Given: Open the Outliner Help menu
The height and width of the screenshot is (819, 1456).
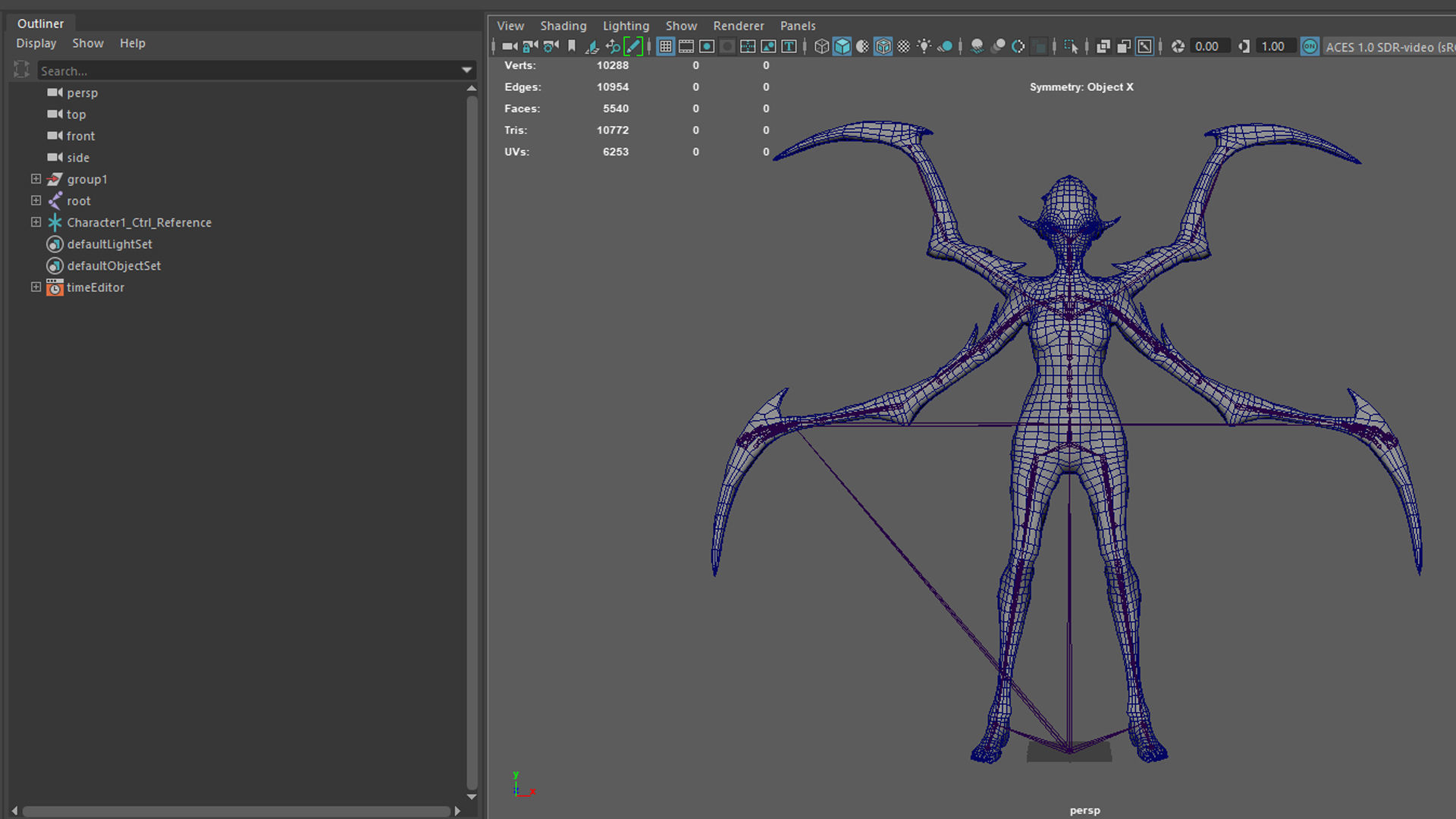Looking at the screenshot, I should pyautogui.click(x=133, y=43).
